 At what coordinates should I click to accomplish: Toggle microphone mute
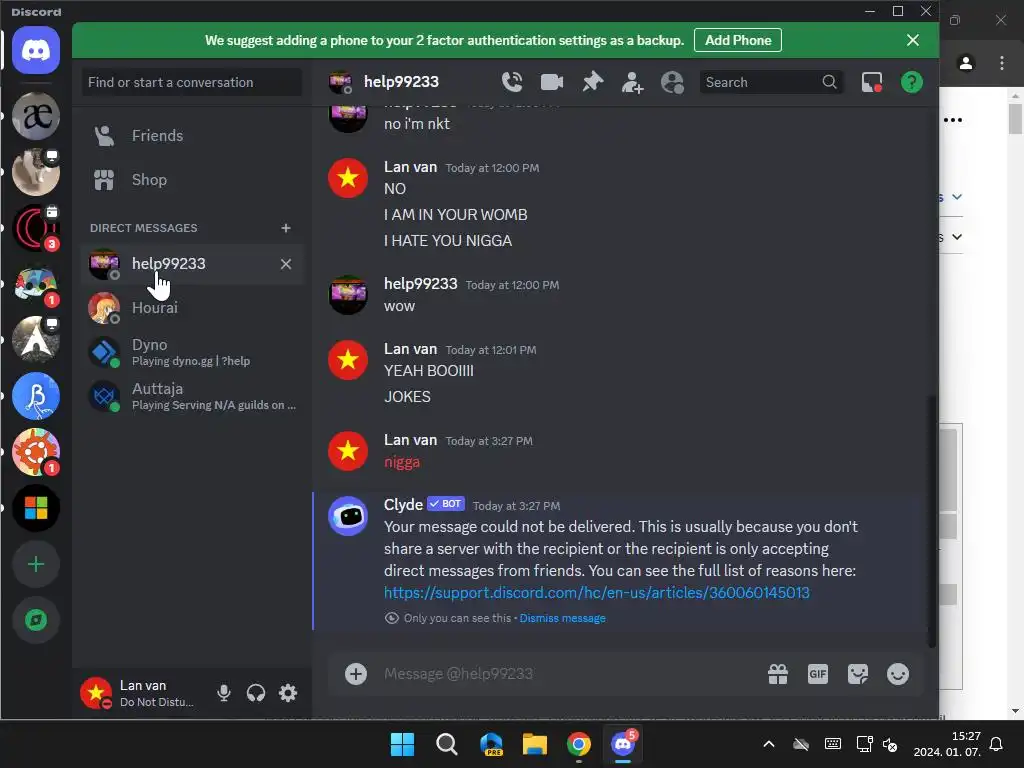[x=223, y=693]
